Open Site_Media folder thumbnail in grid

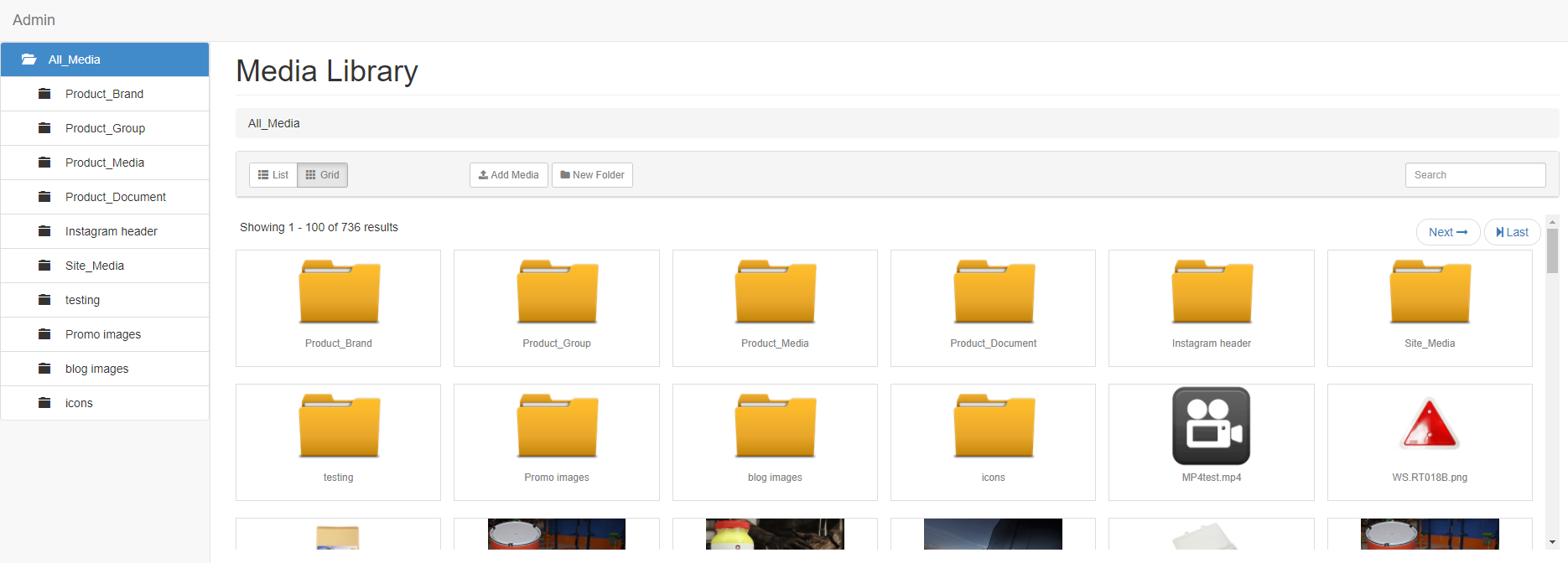click(x=1430, y=292)
